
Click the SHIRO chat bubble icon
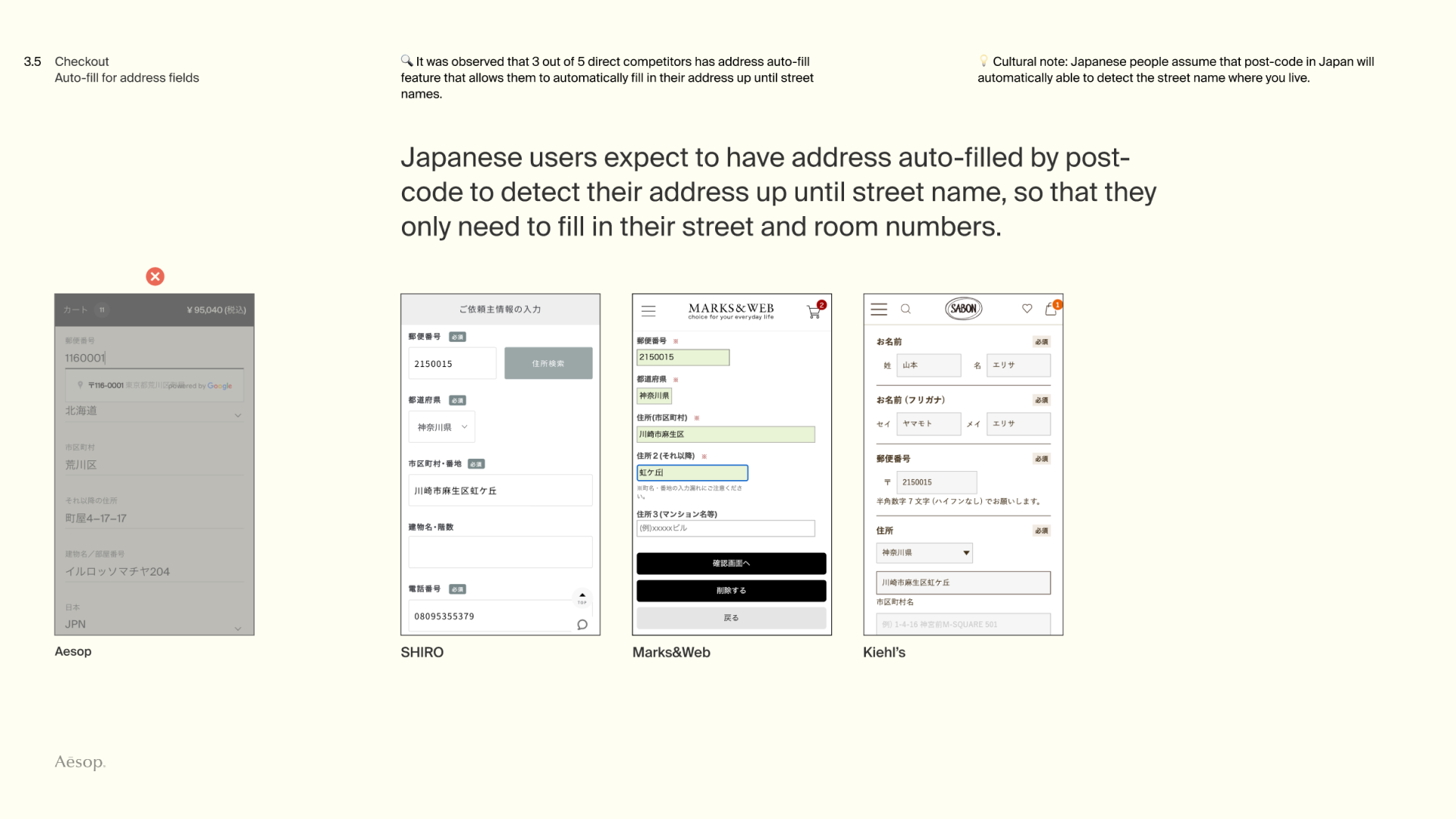582,625
